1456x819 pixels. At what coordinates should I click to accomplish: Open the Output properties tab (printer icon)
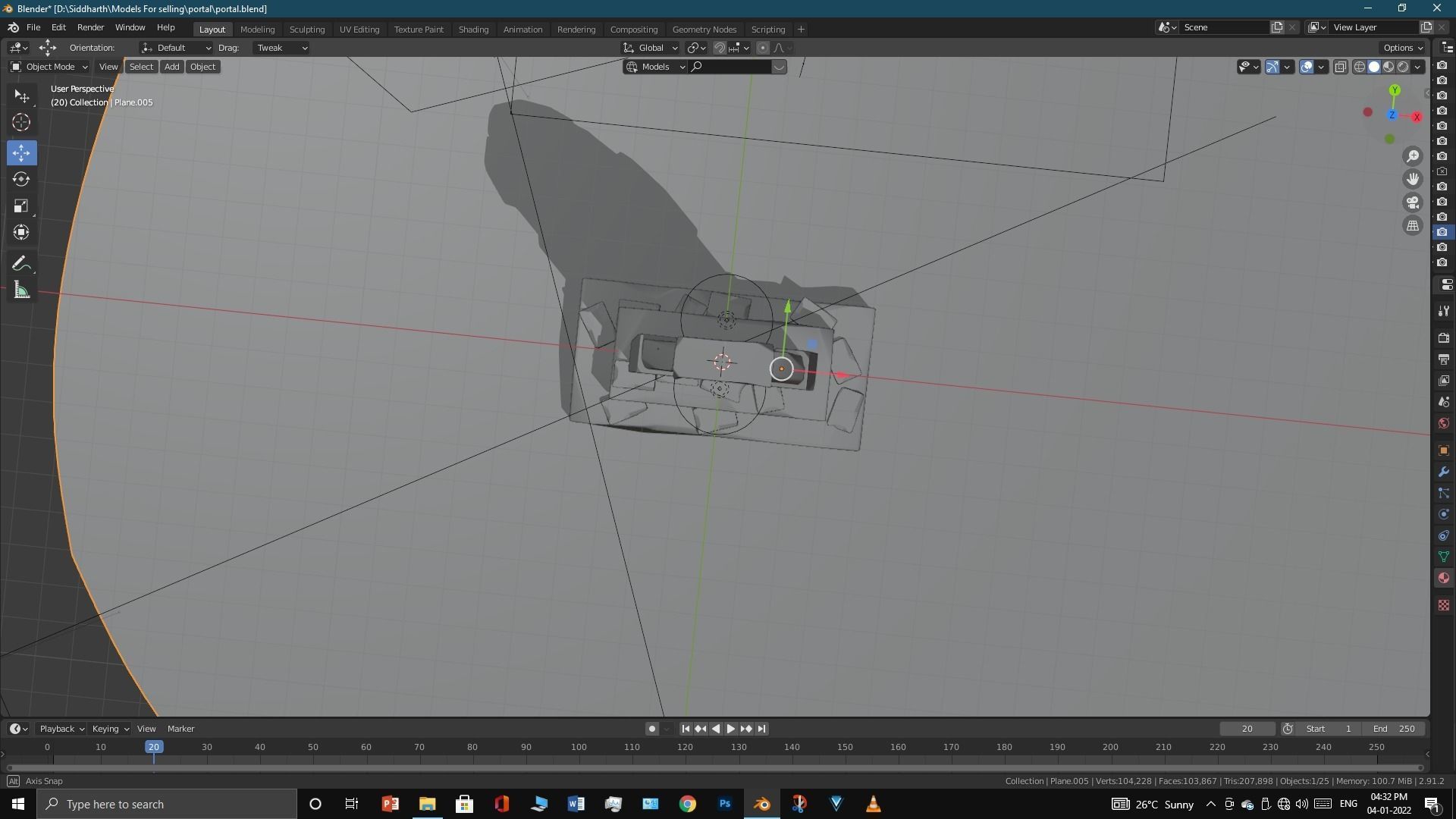coord(1444,359)
